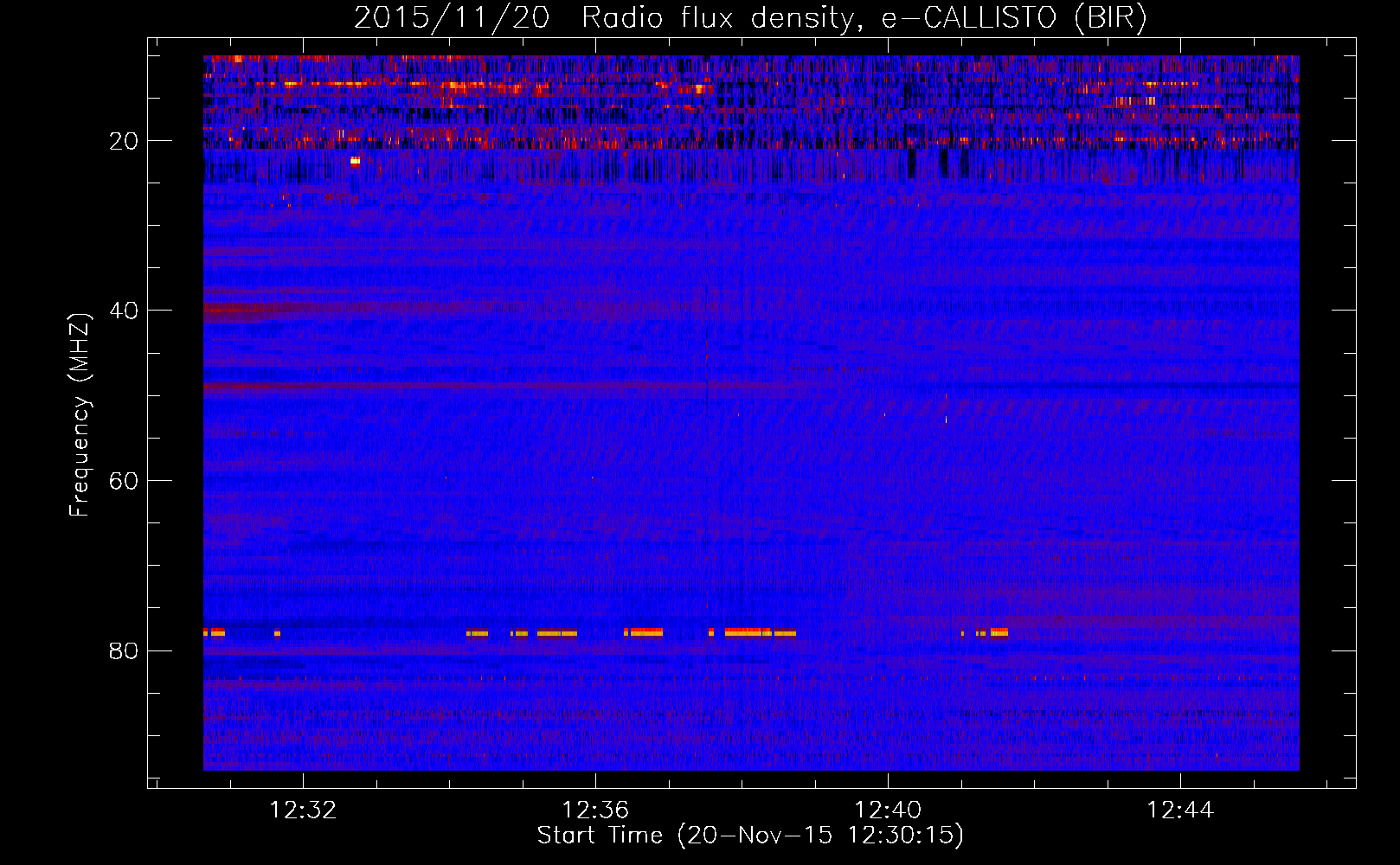Click the 12:40 time tick label
The height and width of the screenshot is (865, 1400).
tap(888, 811)
